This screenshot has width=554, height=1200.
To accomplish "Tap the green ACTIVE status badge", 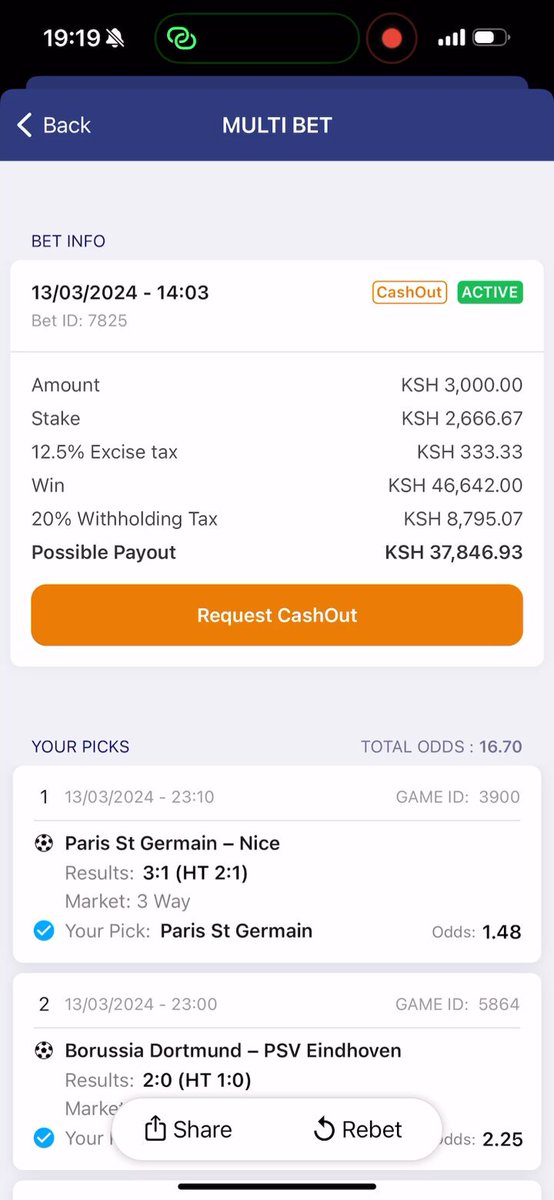I will 490,292.
